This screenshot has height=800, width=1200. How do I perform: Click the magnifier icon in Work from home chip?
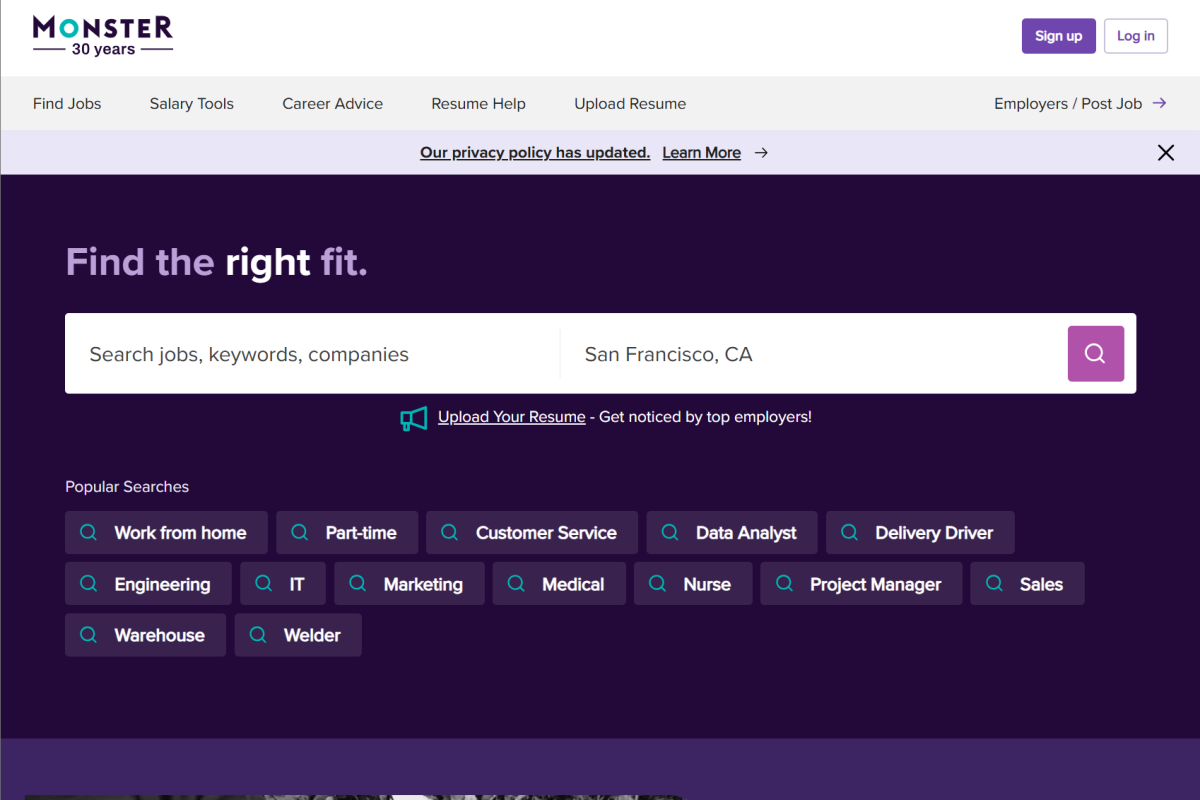coord(89,533)
